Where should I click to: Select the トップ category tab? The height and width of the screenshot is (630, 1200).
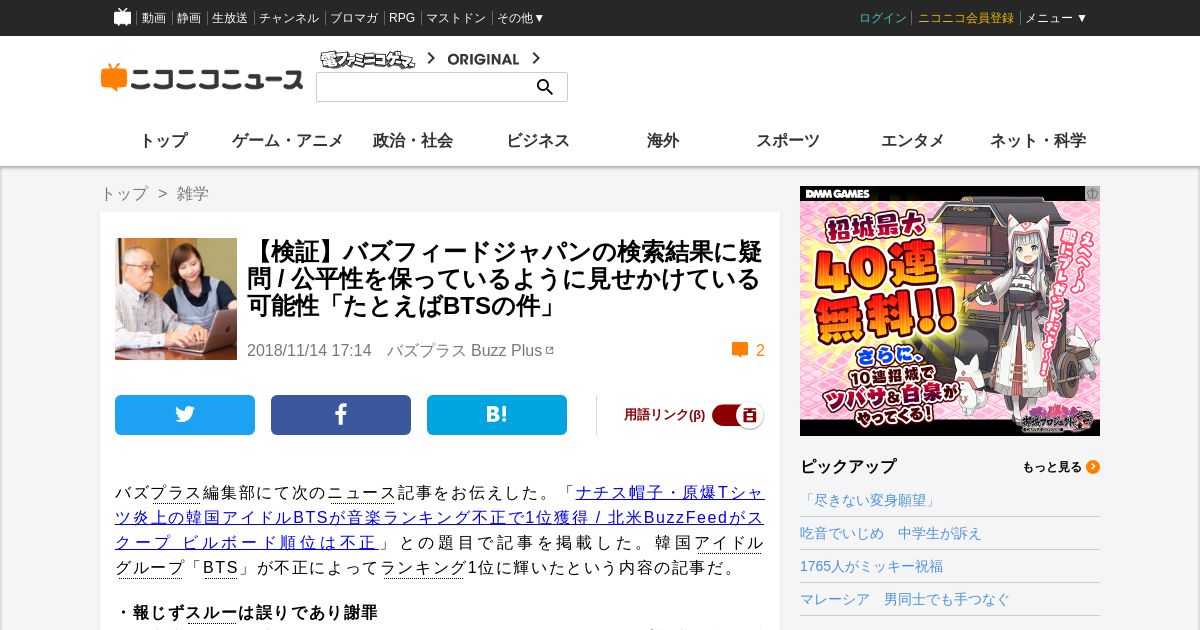(x=163, y=141)
